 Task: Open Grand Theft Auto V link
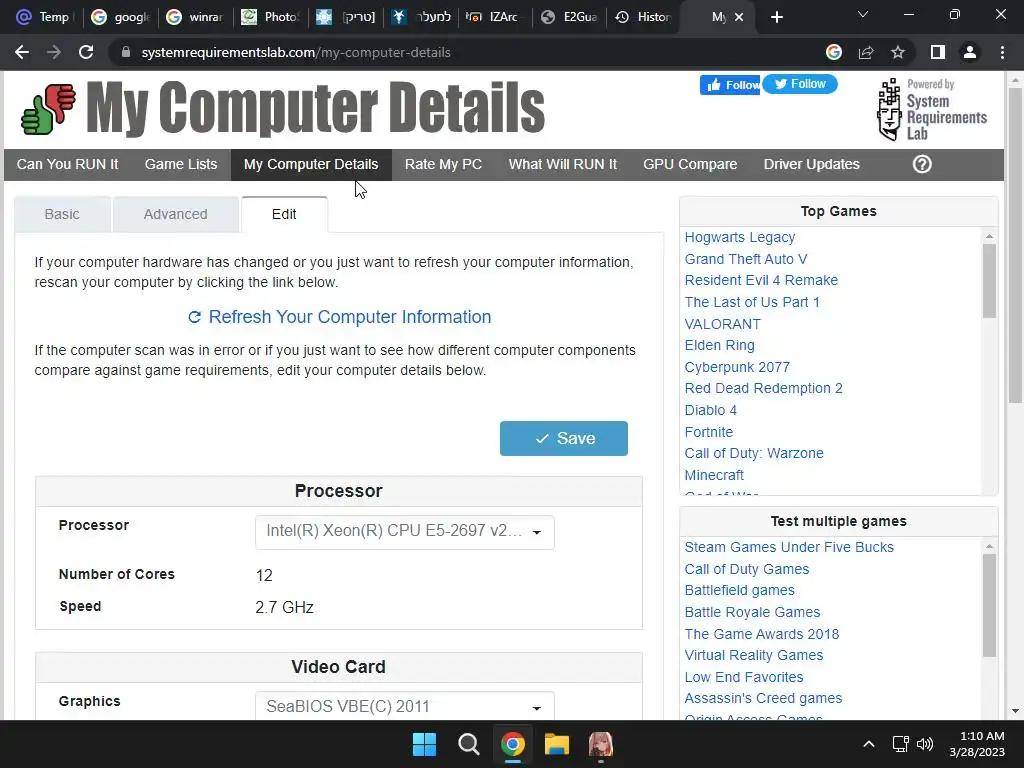(x=745, y=259)
